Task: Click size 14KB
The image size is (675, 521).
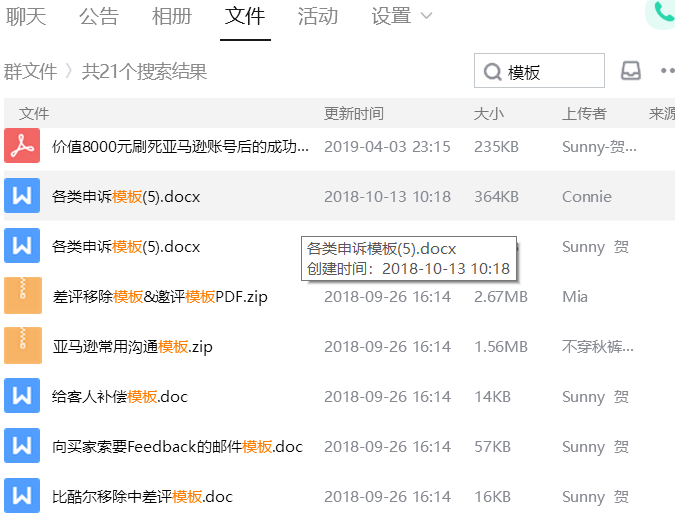Action: 492,397
